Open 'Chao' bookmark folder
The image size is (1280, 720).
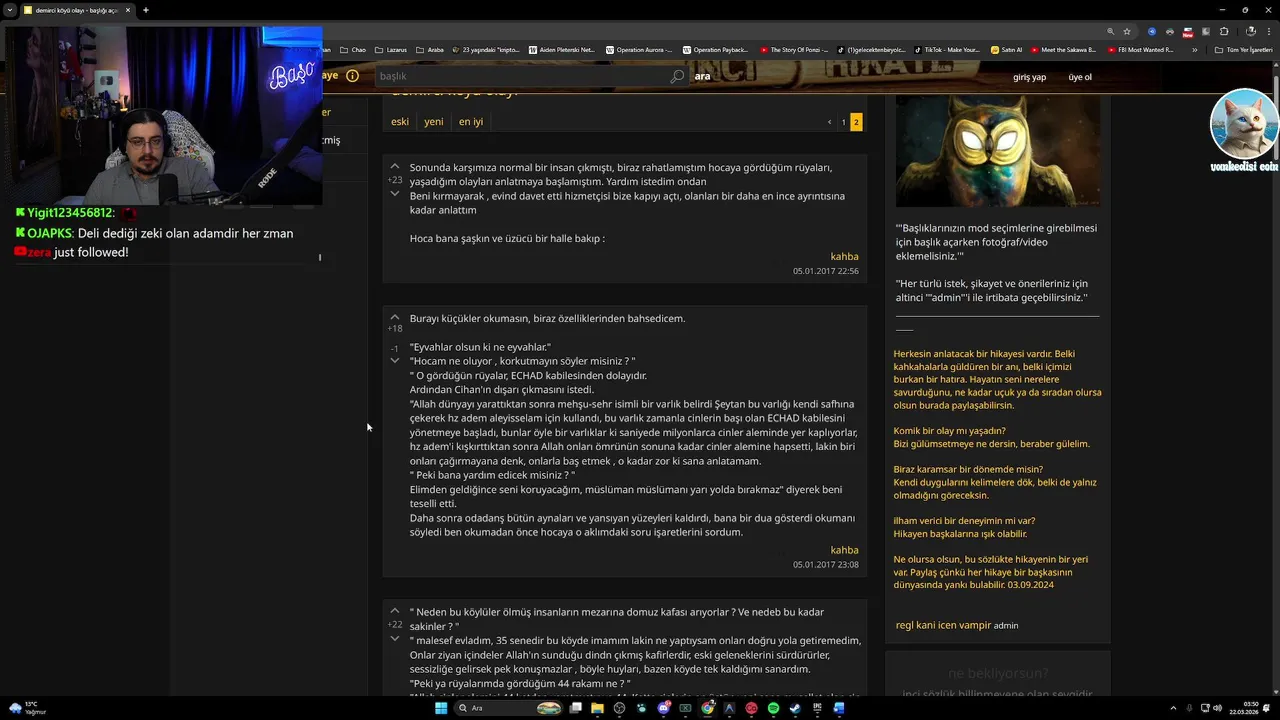353,49
